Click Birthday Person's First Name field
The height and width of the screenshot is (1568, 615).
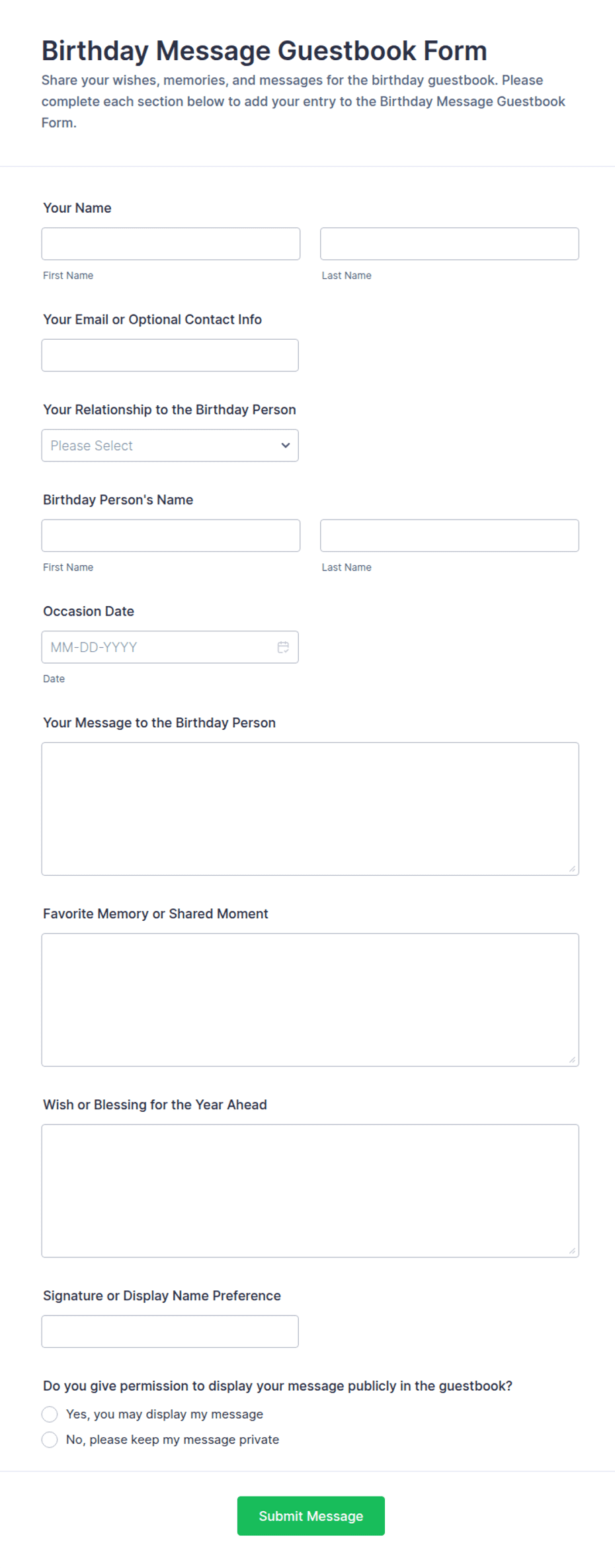click(x=171, y=535)
